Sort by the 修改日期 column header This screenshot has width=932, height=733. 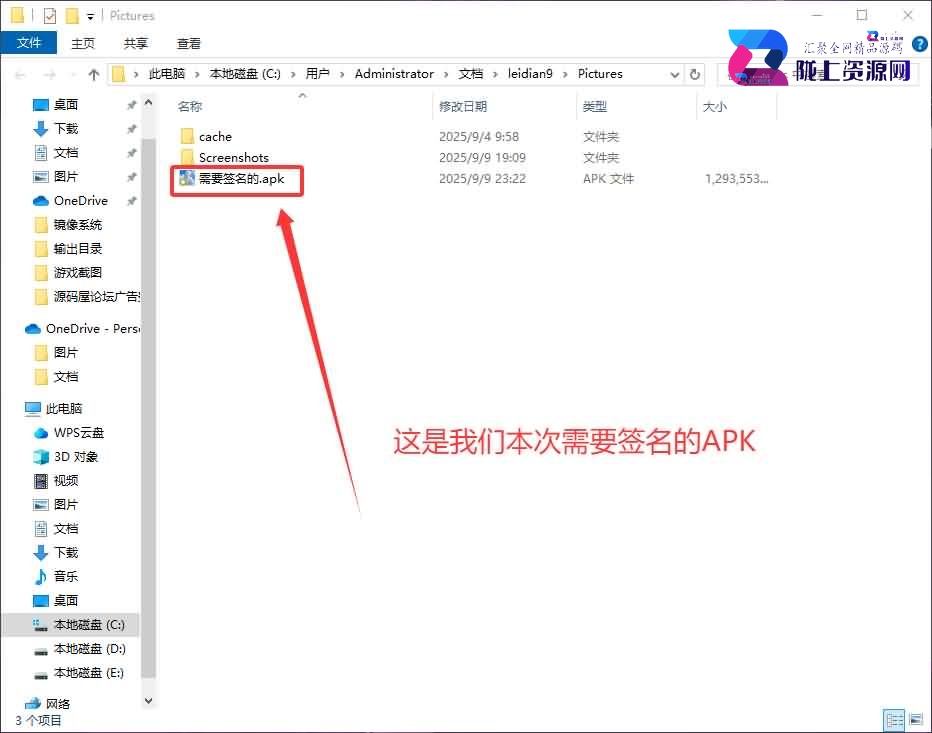click(x=462, y=106)
